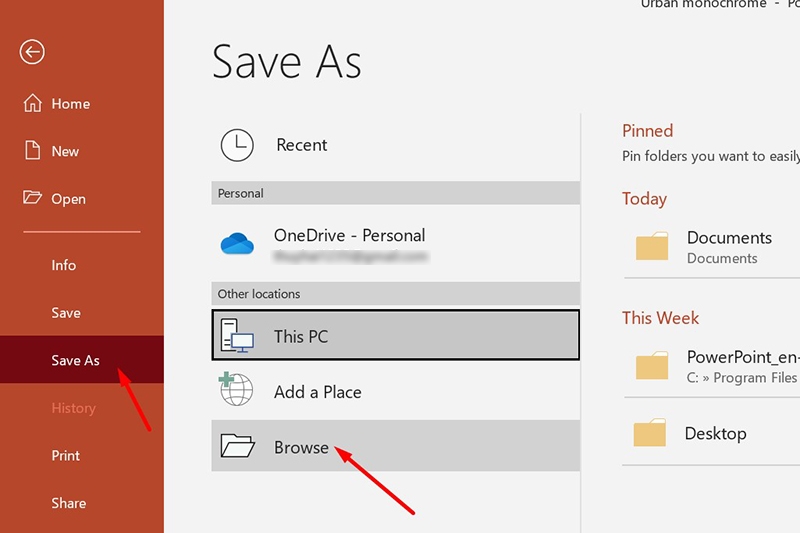Choose the Add a Place option

click(x=317, y=392)
